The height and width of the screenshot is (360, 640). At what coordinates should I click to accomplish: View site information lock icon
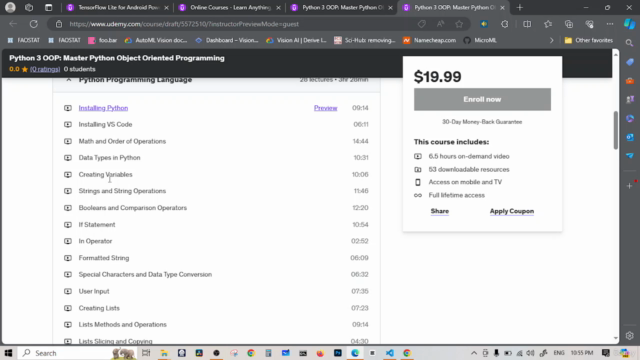(x=59, y=24)
